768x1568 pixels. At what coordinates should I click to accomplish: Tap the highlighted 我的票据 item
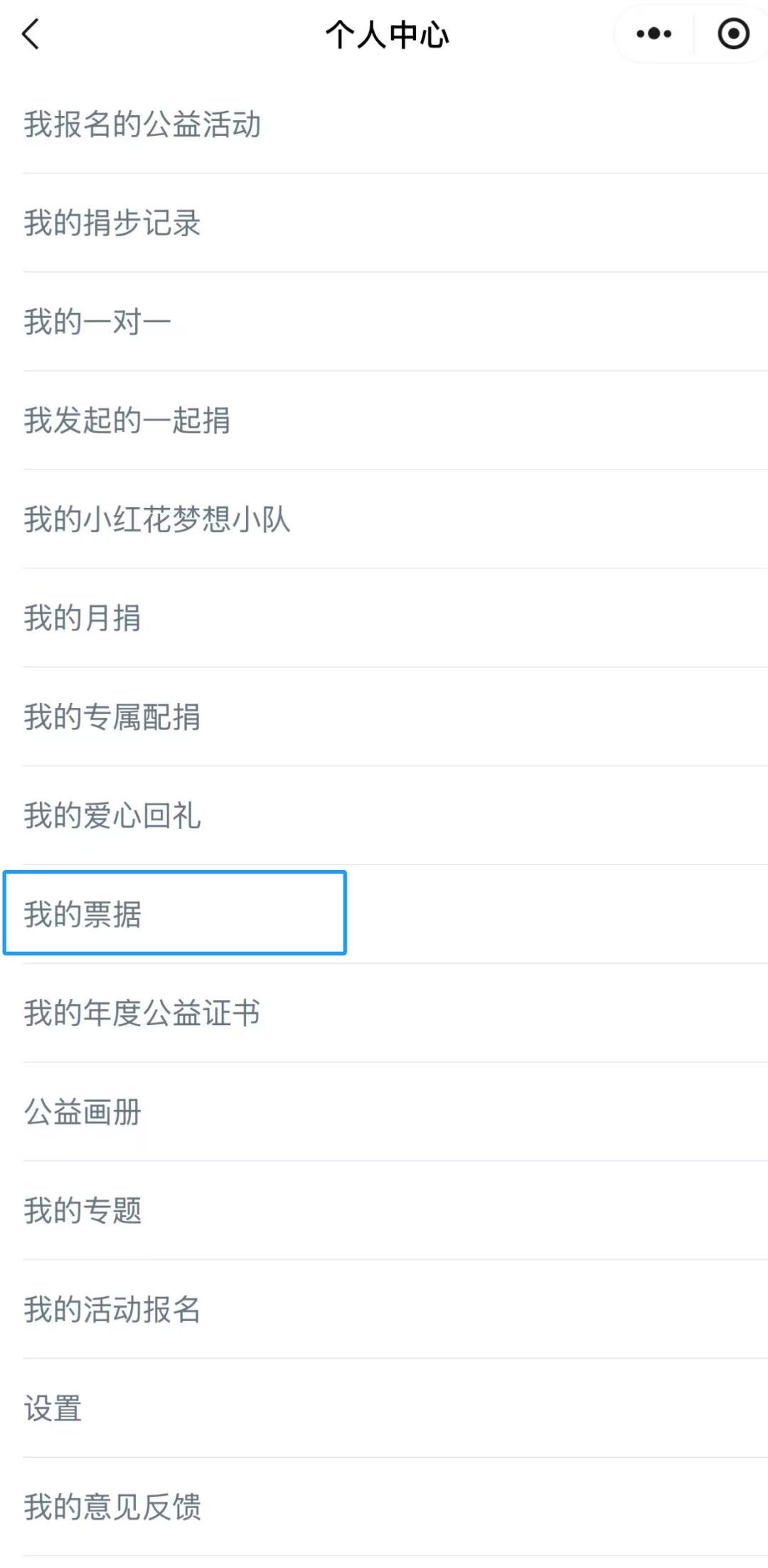(x=82, y=914)
